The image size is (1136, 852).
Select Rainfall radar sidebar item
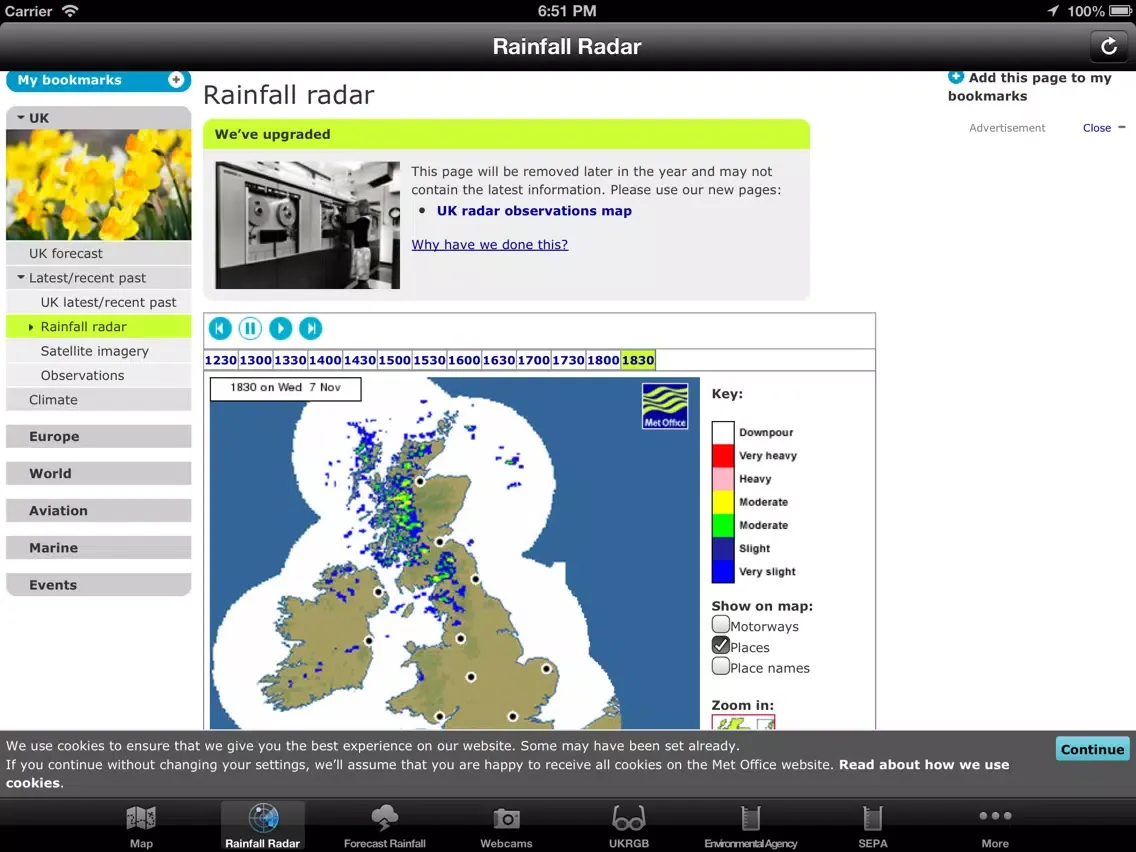pyautogui.click(x=99, y=327)
